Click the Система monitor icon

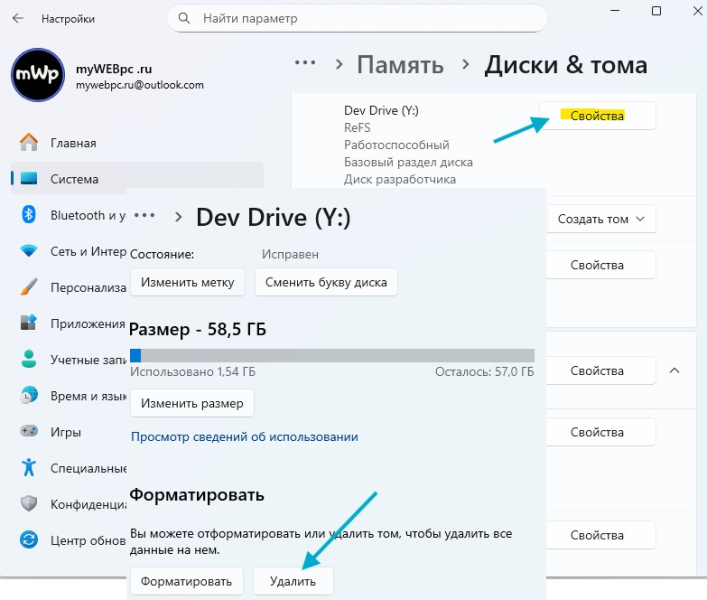[x=29, y=179]
